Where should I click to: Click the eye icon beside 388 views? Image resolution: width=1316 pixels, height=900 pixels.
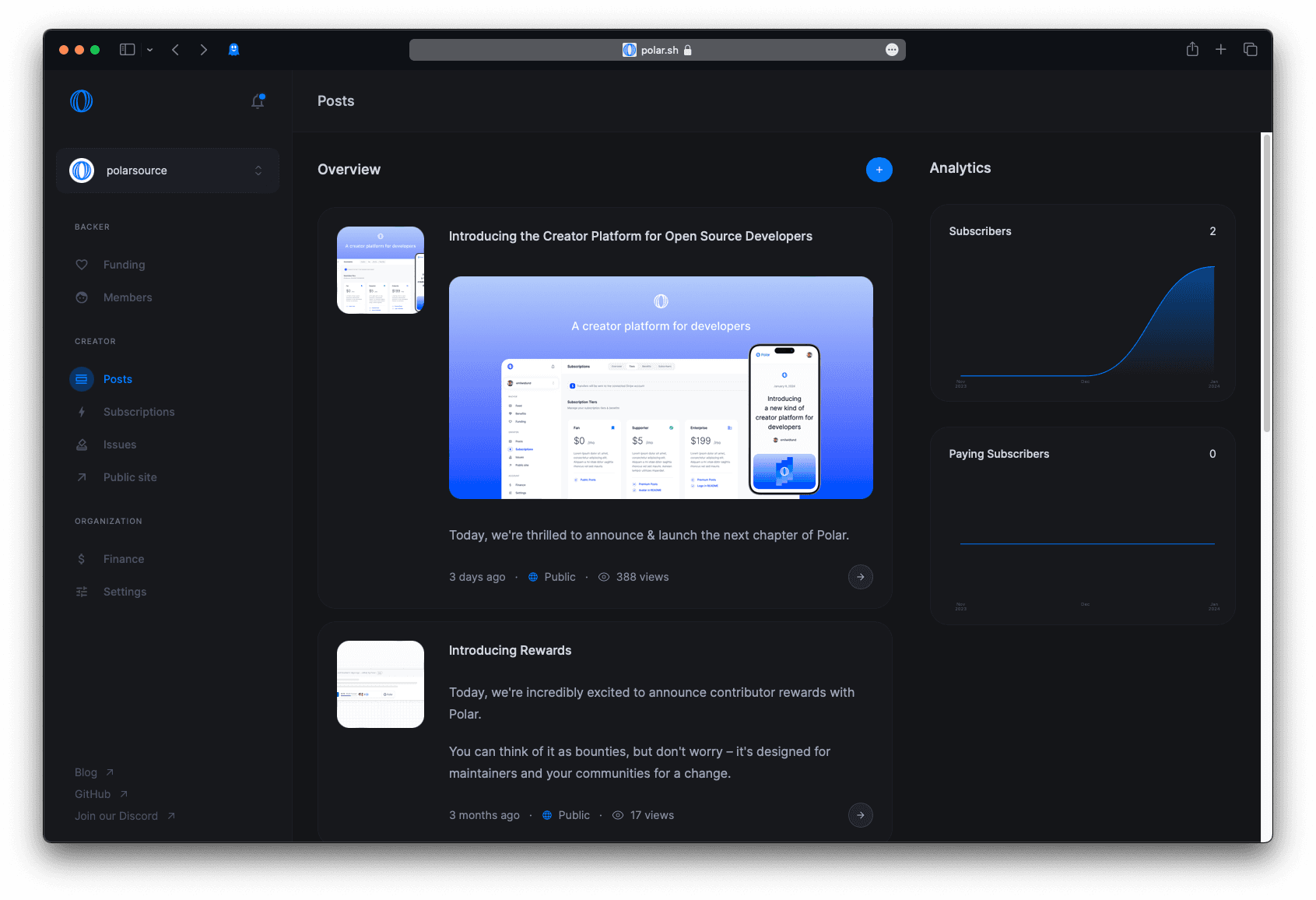(x=604, y=577)
